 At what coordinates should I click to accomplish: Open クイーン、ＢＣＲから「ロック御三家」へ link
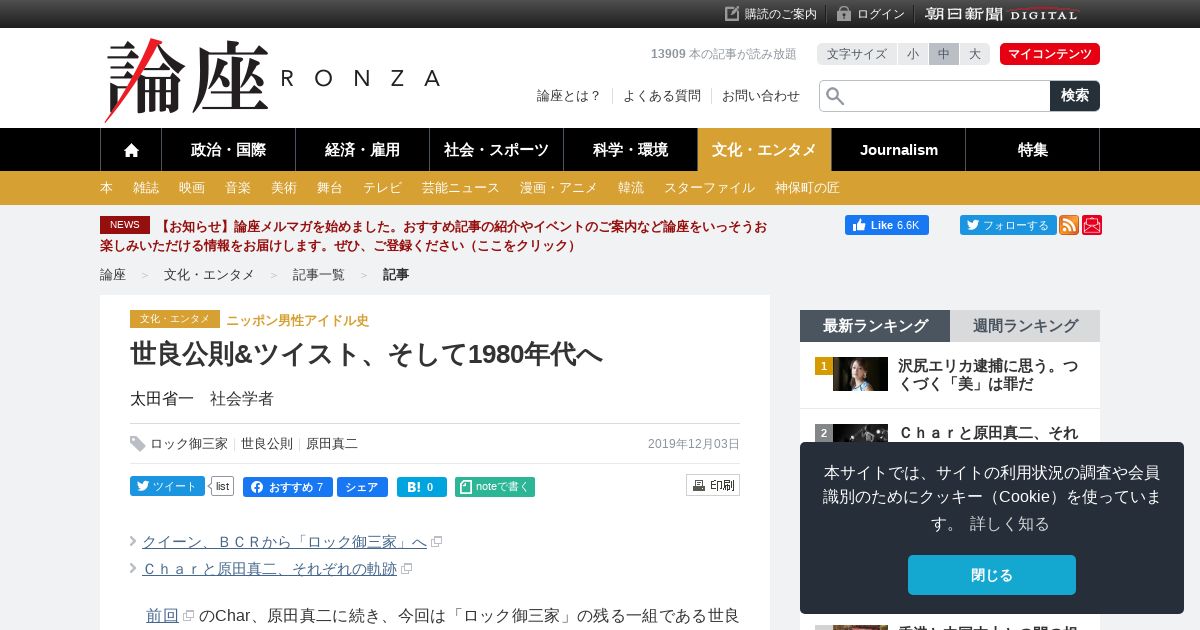[285, 542]
